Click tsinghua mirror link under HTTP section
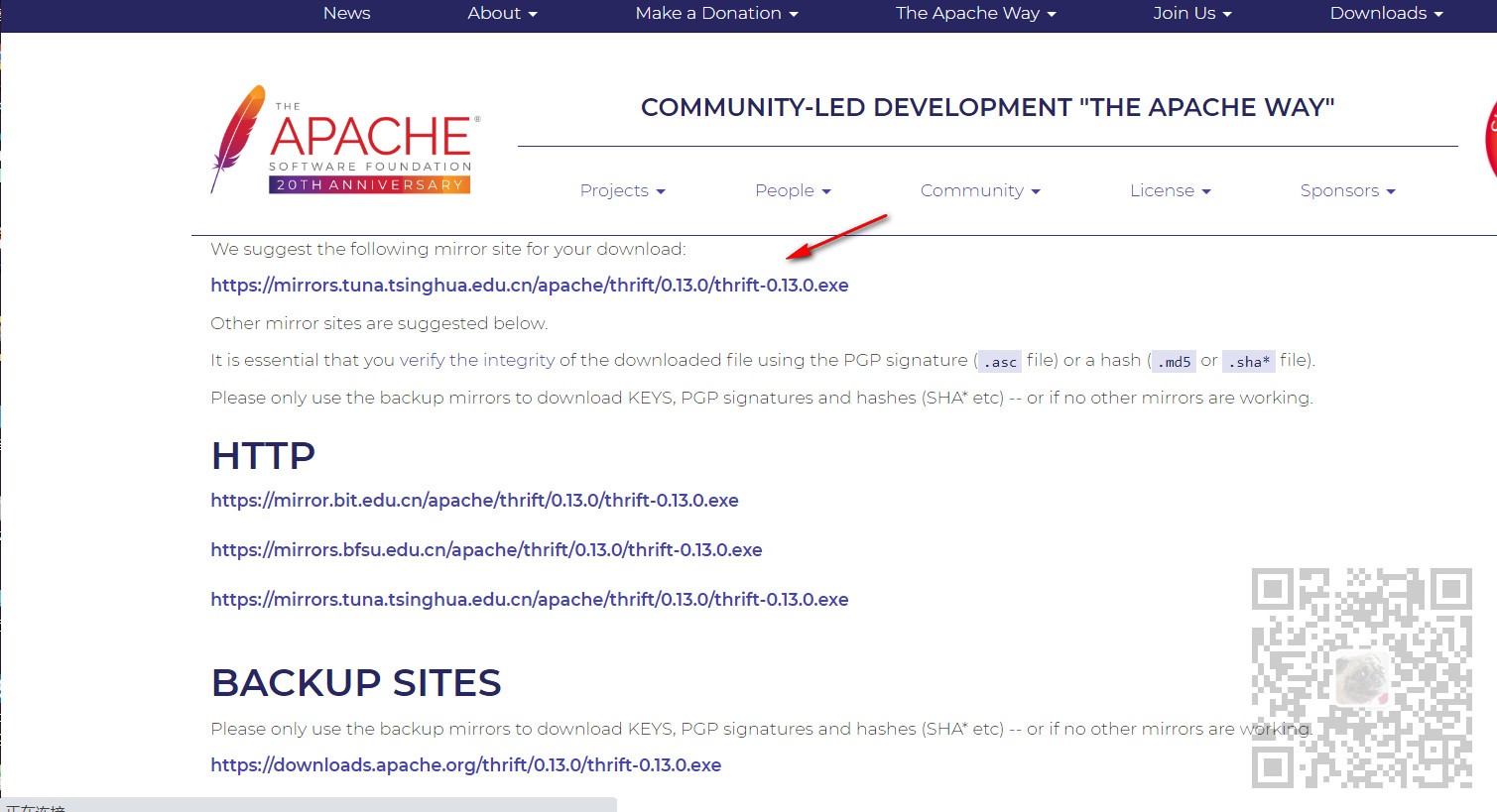1497x812 pixels. tap(530, 600)
